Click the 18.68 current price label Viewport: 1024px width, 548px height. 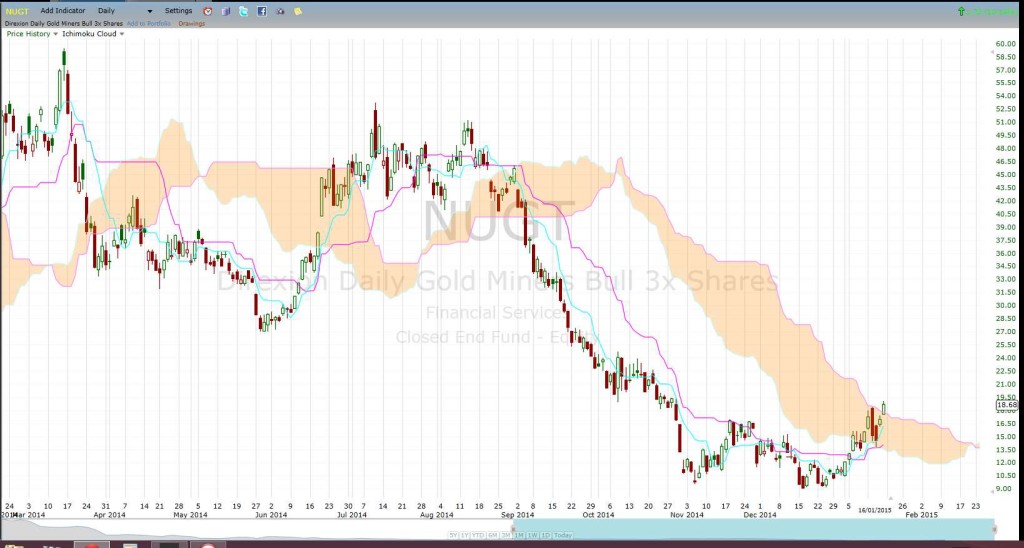(x=1008, y=405)
